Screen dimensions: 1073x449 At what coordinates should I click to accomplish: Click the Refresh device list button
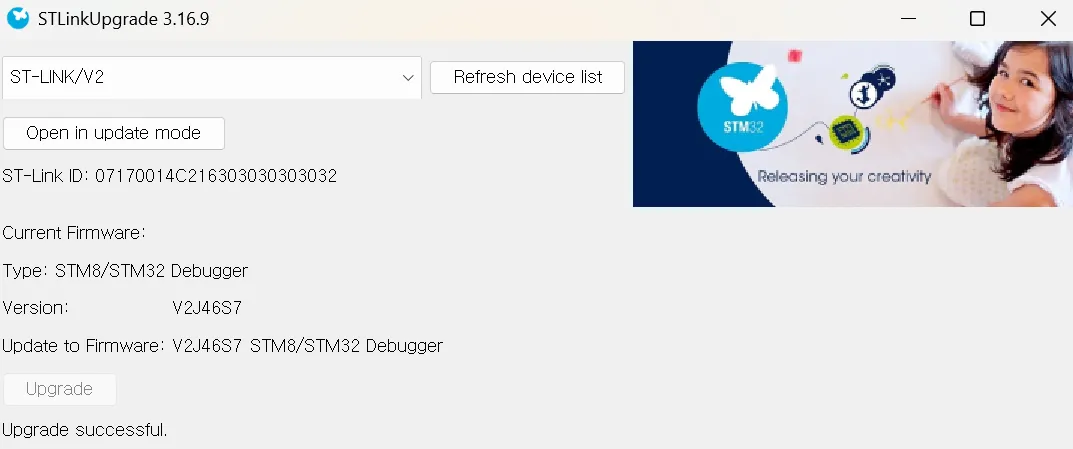528,77
